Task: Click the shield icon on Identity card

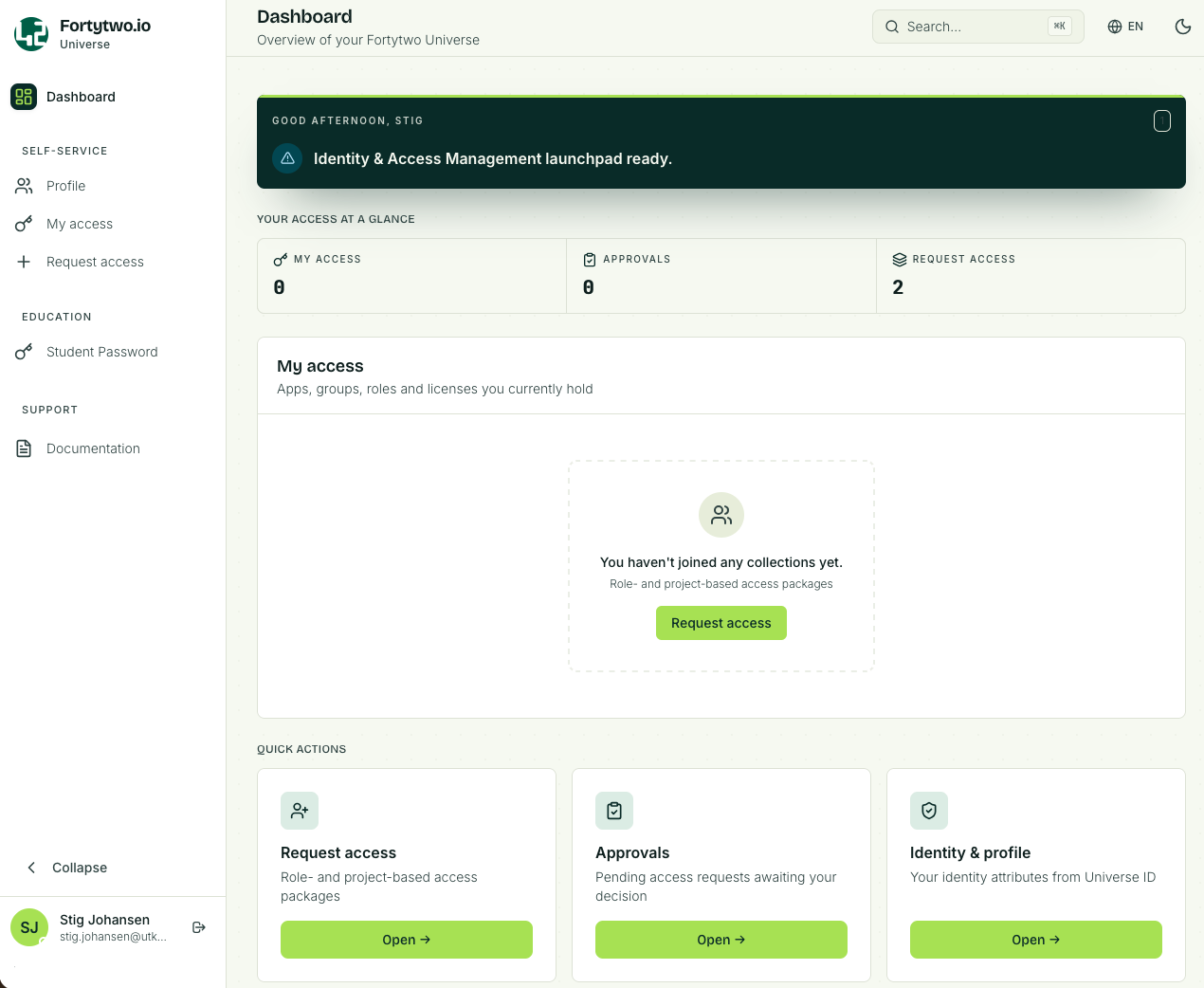Action: pos(929,811)
